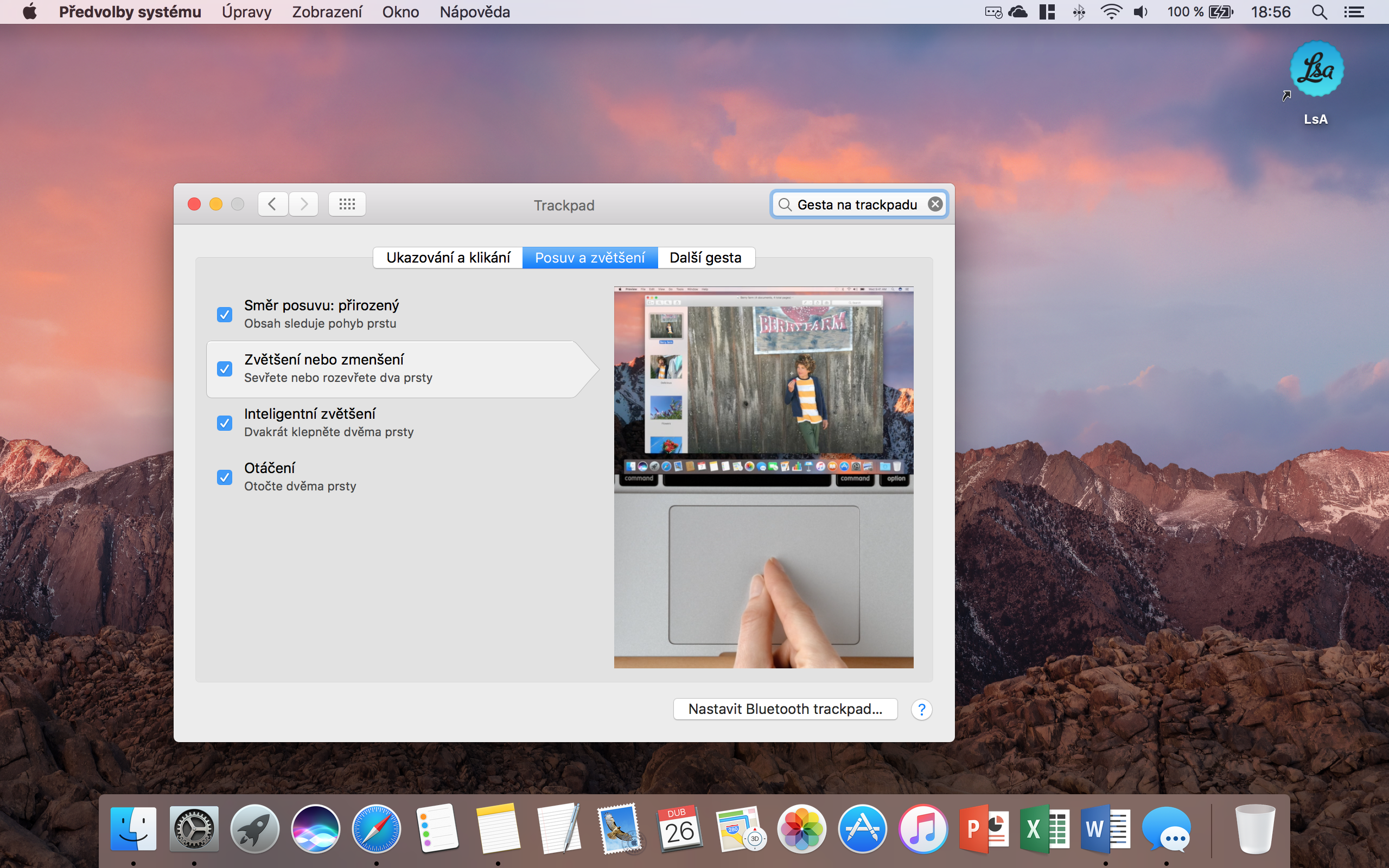Screen dimensions: 1389x868
Task: Click the Gesta na trackpadu search field
Action: (x=856, y=205)
